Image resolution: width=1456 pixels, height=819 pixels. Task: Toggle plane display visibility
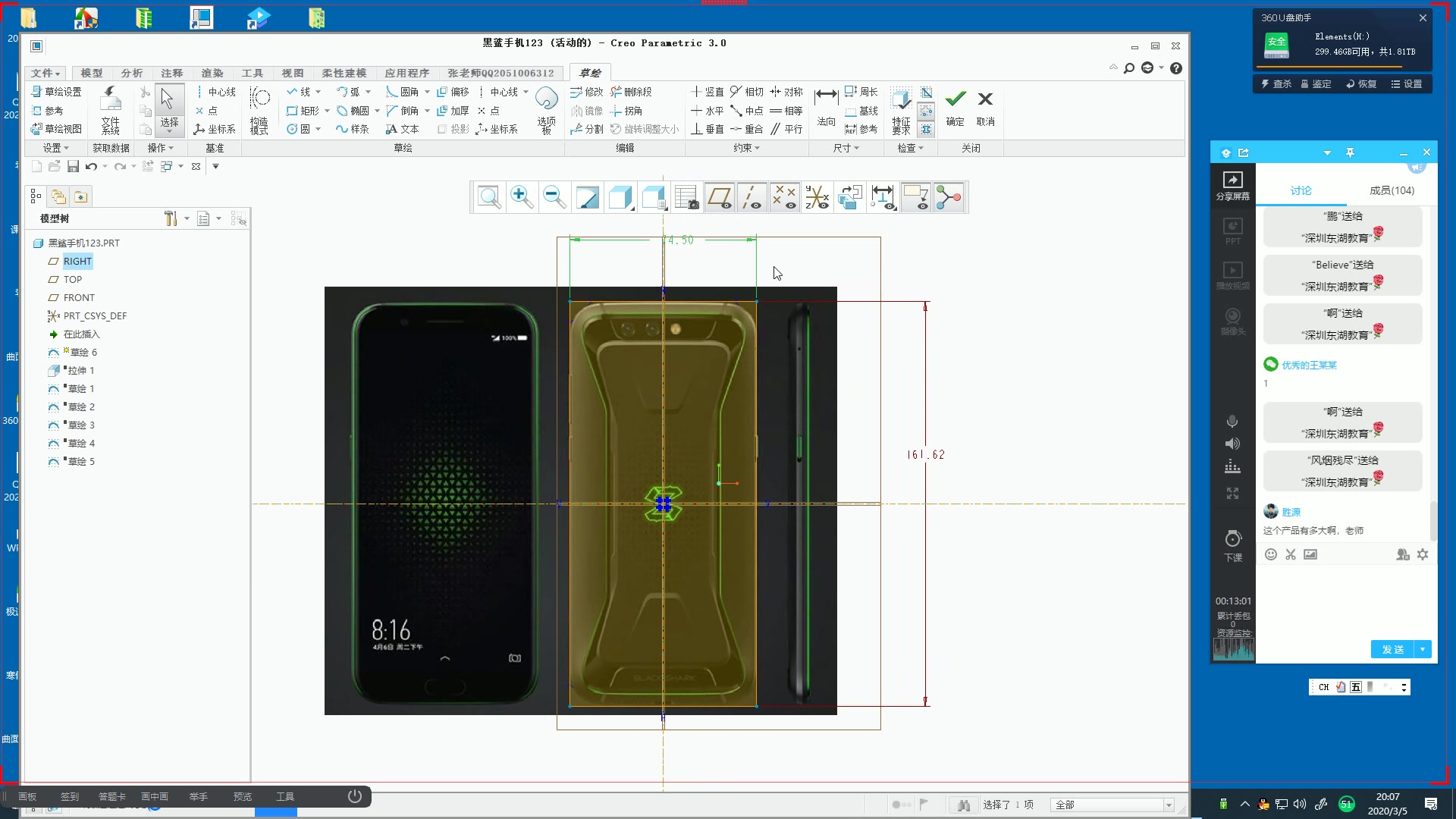click(719, 197)
